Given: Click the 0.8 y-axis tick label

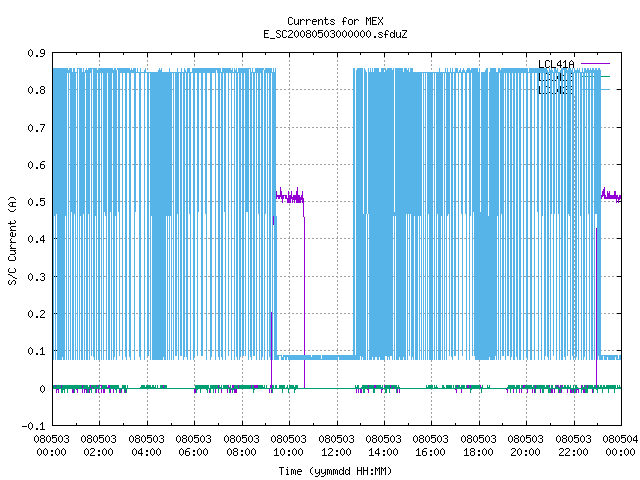Looking at the screenshot, I should tap(37, 90).
